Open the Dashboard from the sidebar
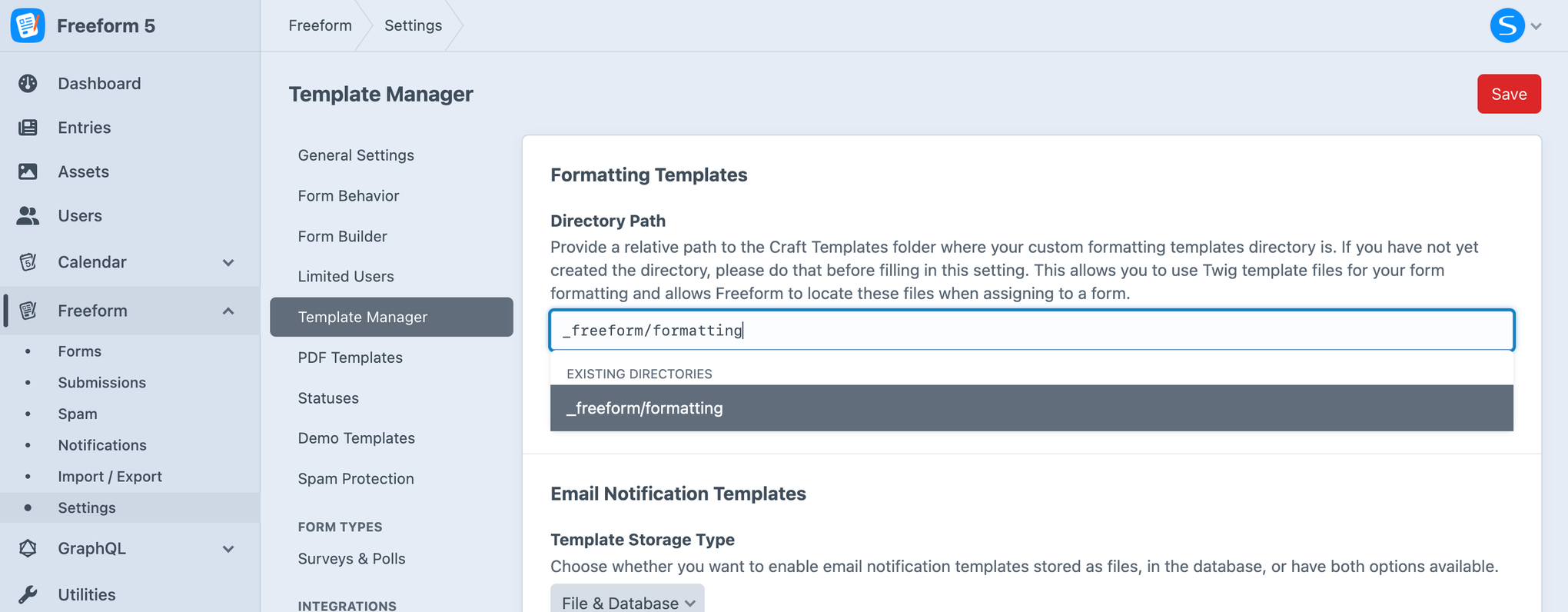 (28, 83)
